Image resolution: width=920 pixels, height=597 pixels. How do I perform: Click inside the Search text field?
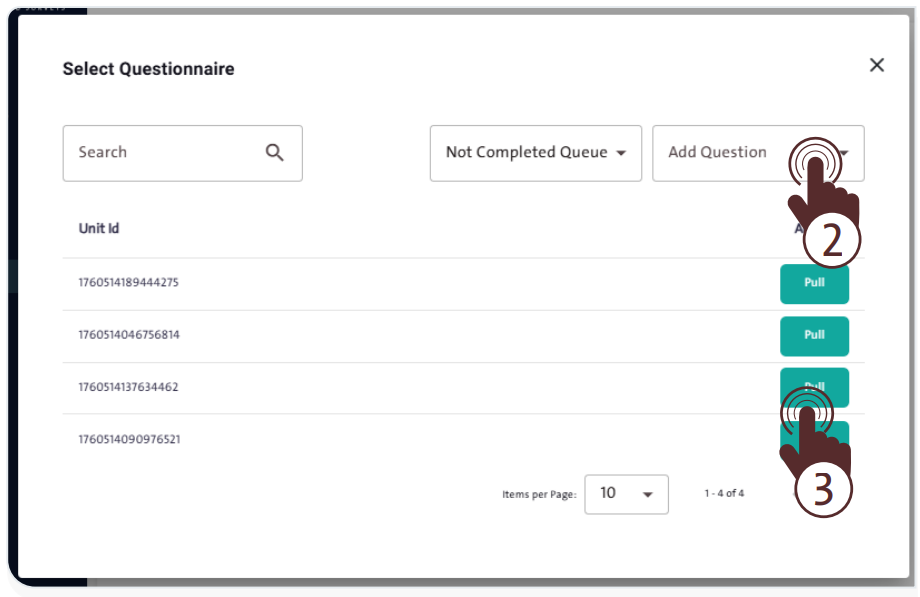click(x=160, y=153)
